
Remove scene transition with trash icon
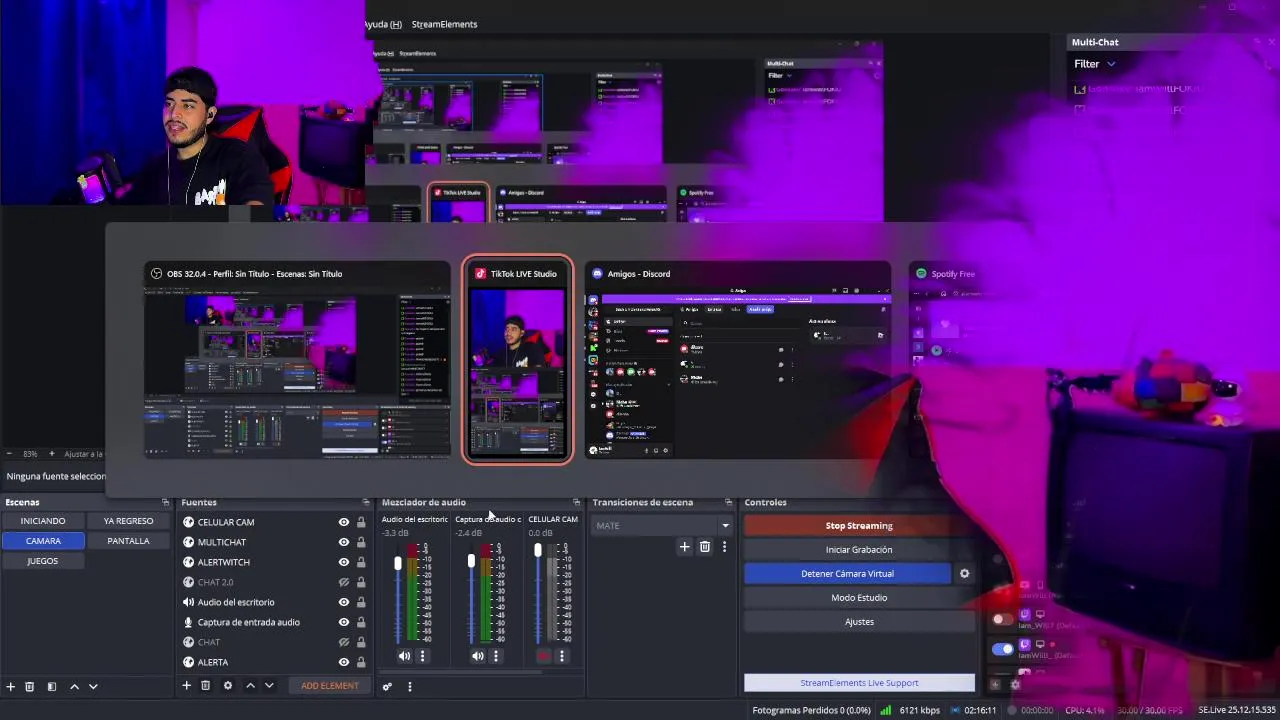(x=705, y=546)
